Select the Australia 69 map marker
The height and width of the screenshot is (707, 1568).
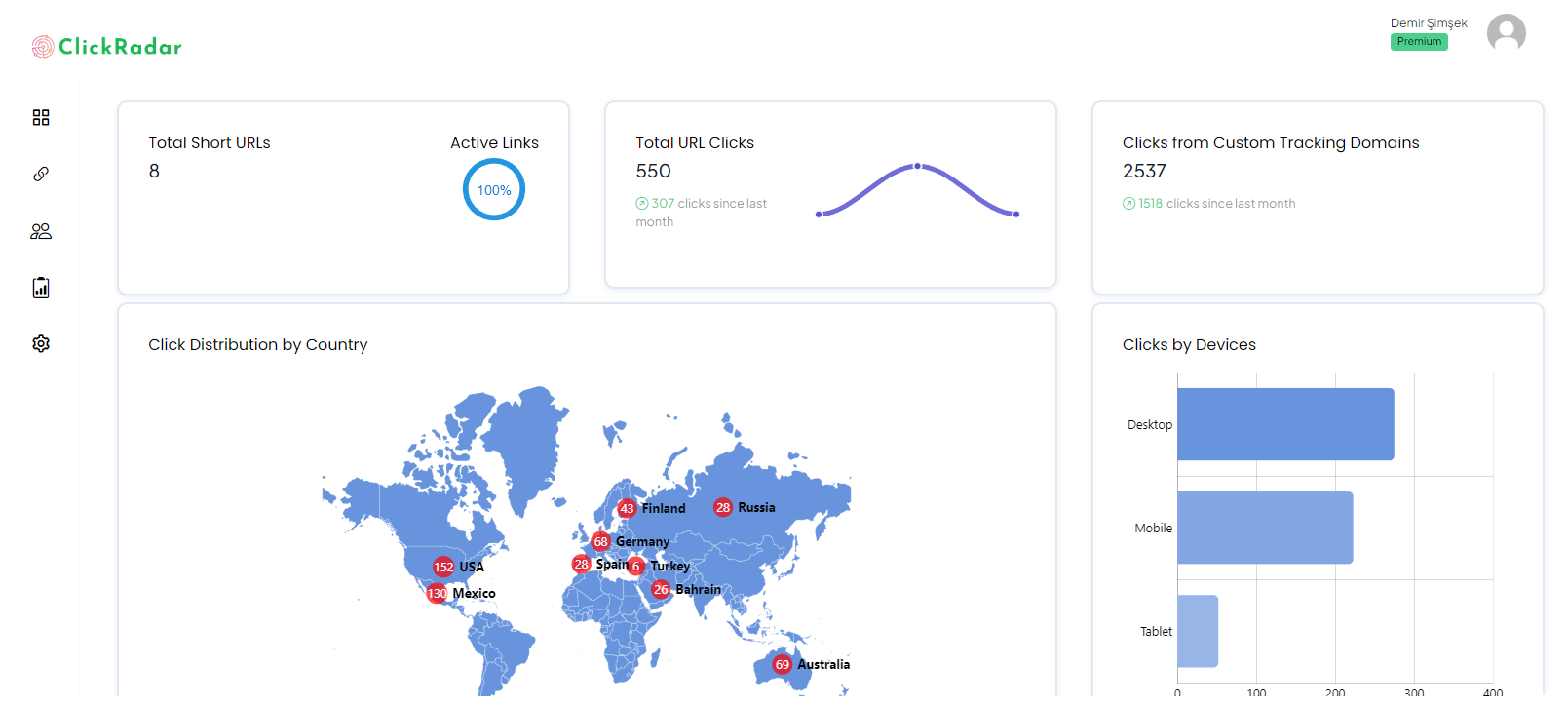(x=782, y=664)
